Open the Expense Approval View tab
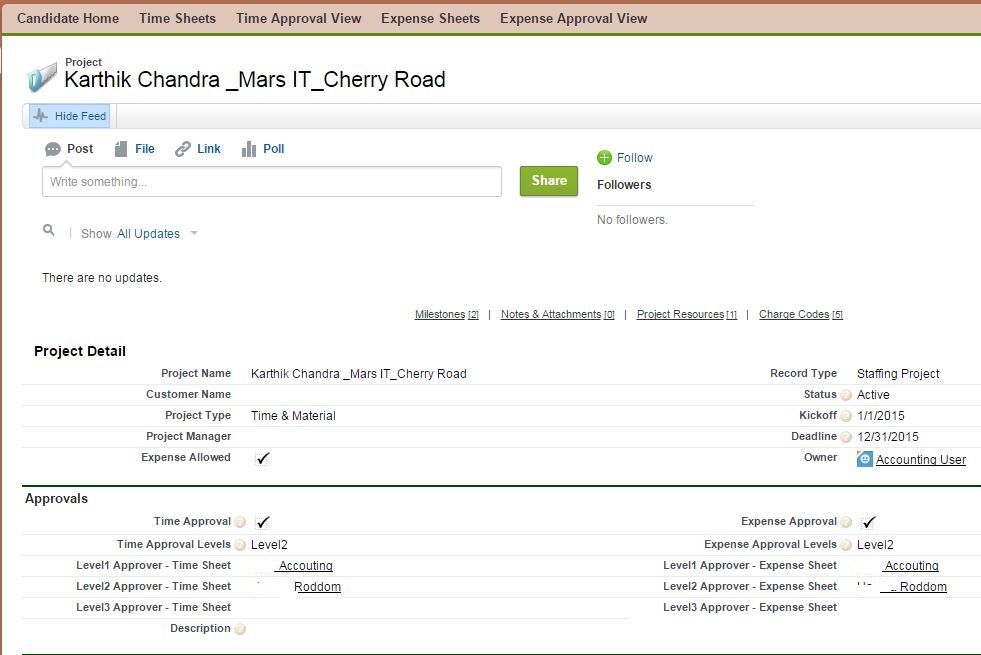This screenshot has width=981, height=655. click(x=573, y=17)
